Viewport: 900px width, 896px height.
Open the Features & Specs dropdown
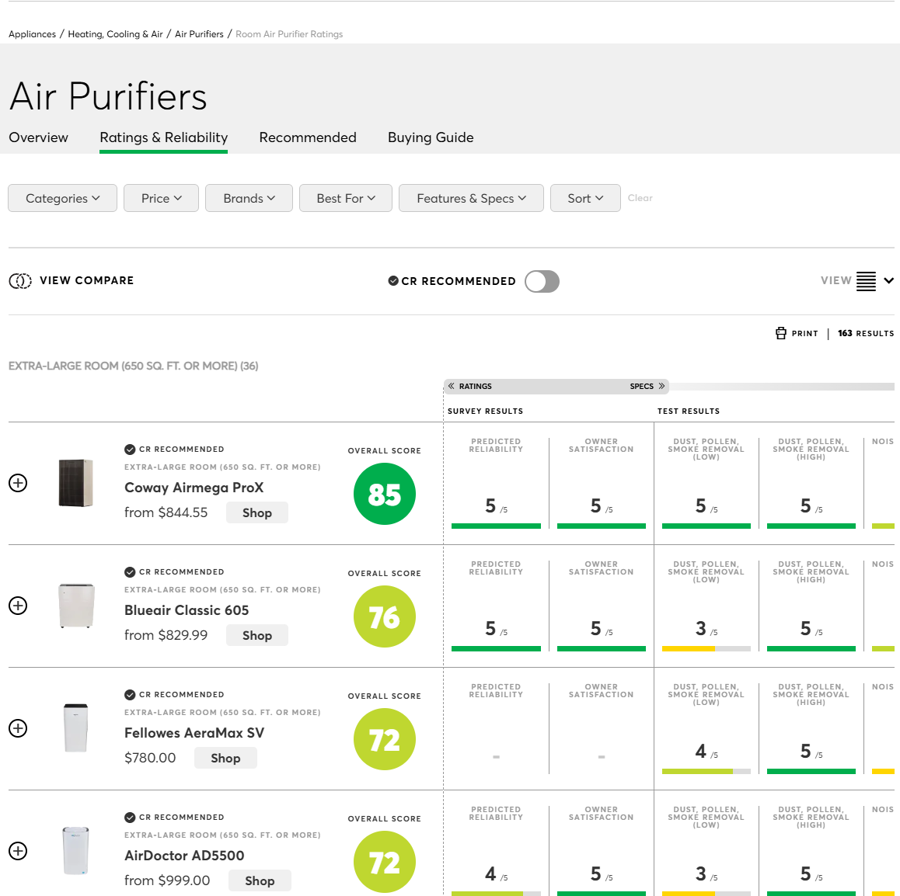click(x=471, y=198)
